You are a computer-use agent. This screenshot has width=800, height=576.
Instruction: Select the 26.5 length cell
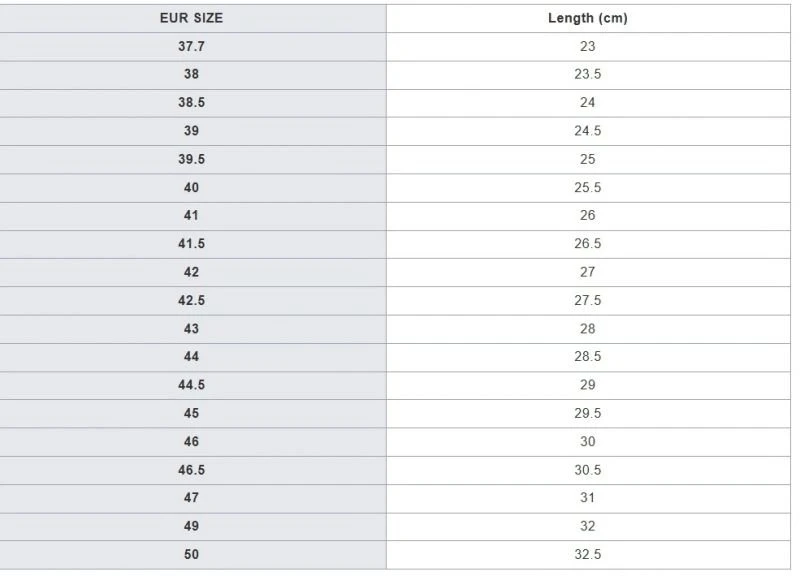click(588, 244)
